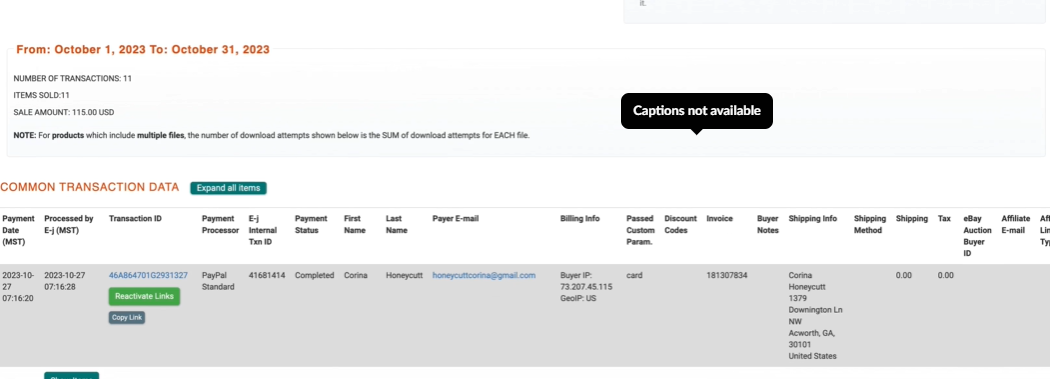This screenshot has height=379, width=1050.
Task: Select the Completed payment status cell
Action: coord(314,275)
